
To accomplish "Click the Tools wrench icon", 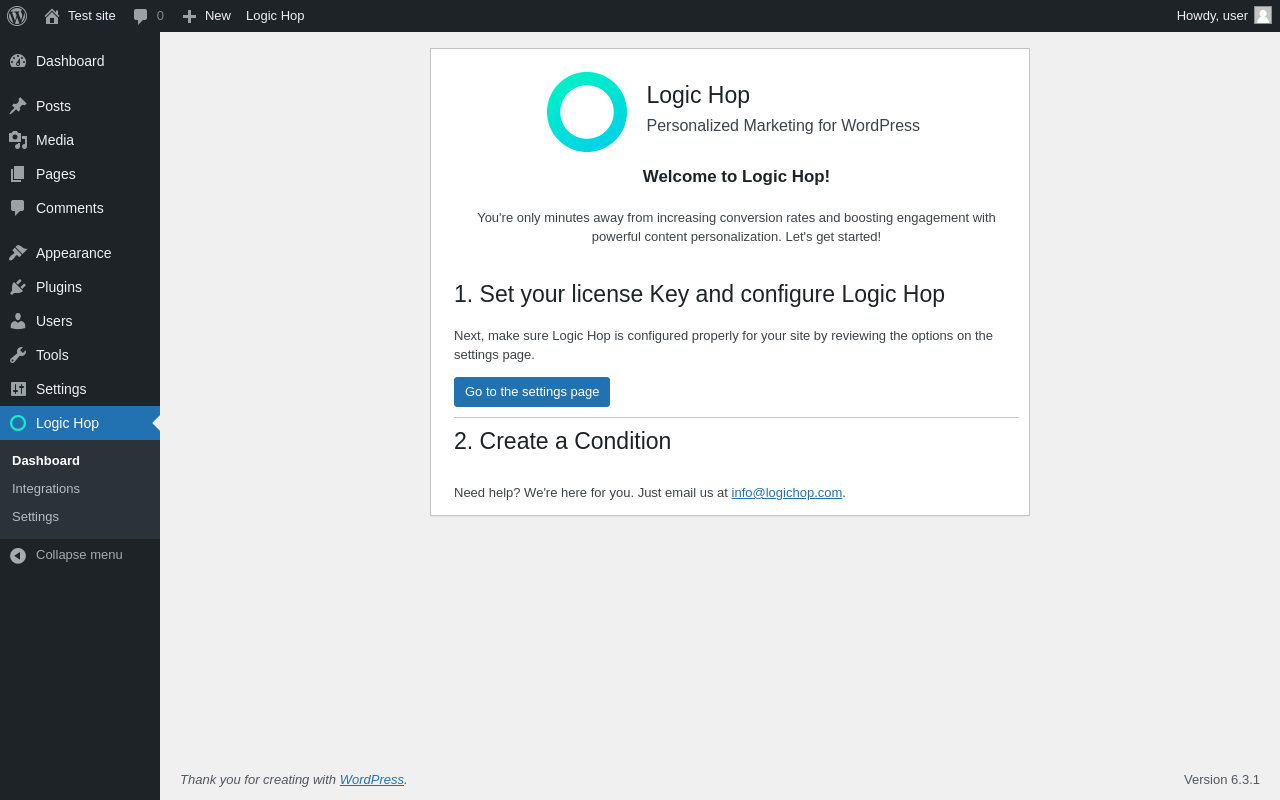I will [18, 355].
